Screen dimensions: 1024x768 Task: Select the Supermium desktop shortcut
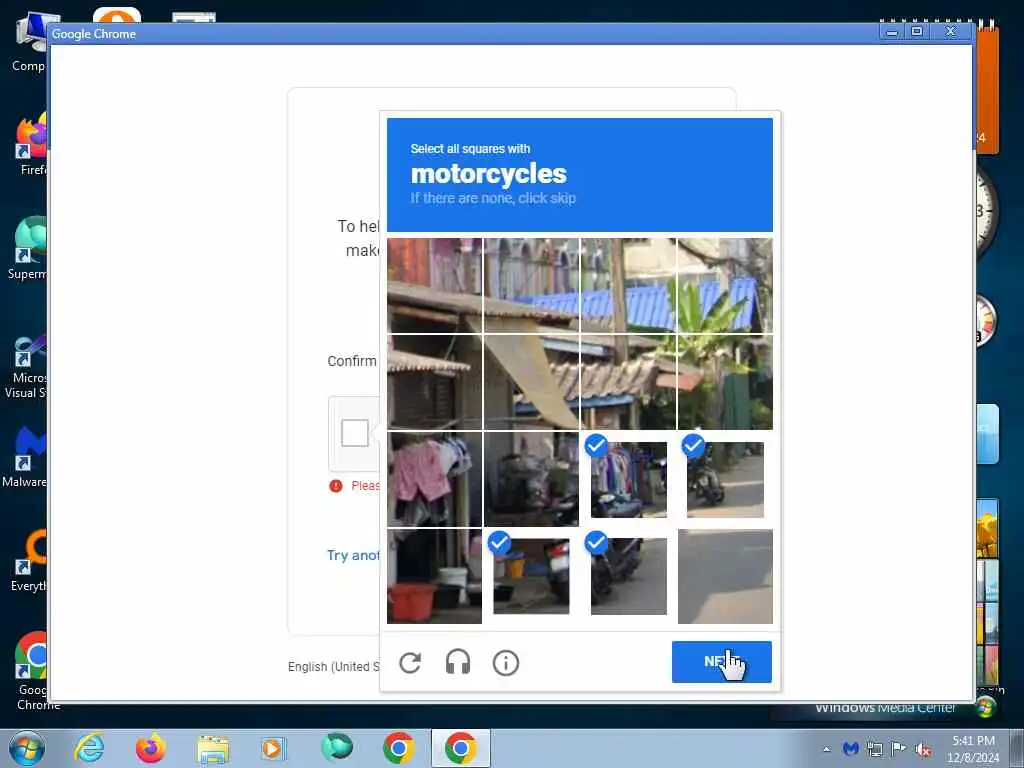click(27, 248)
